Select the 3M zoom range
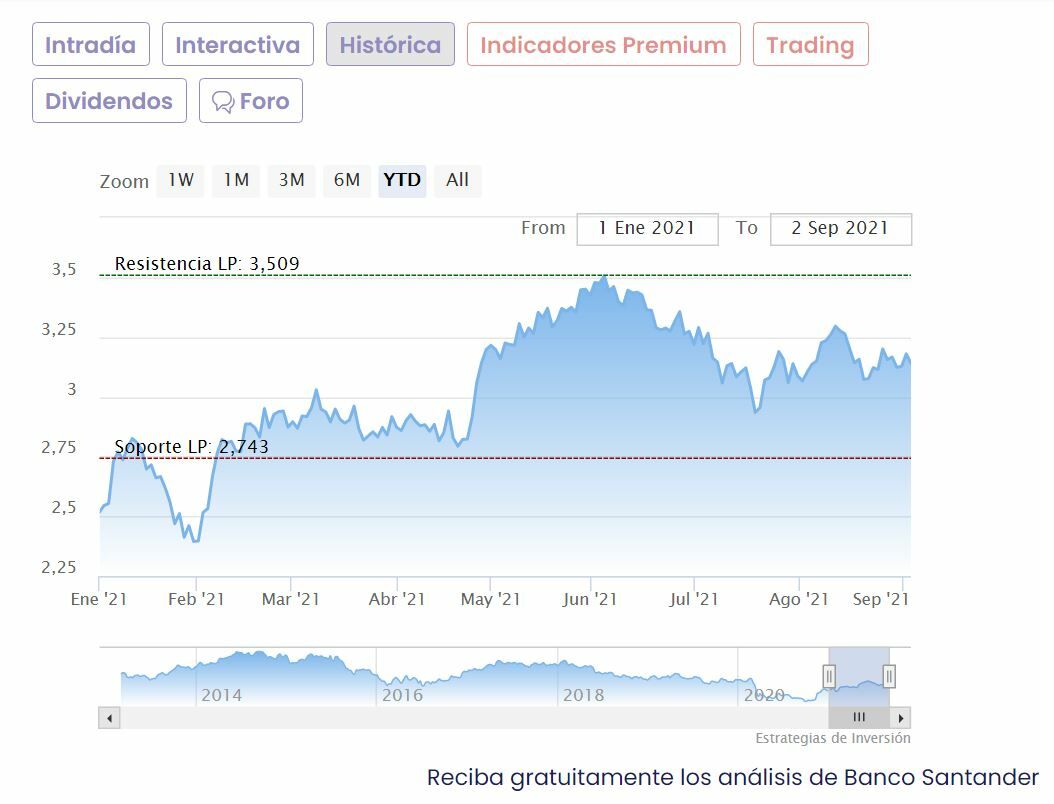 pos(291,180)
